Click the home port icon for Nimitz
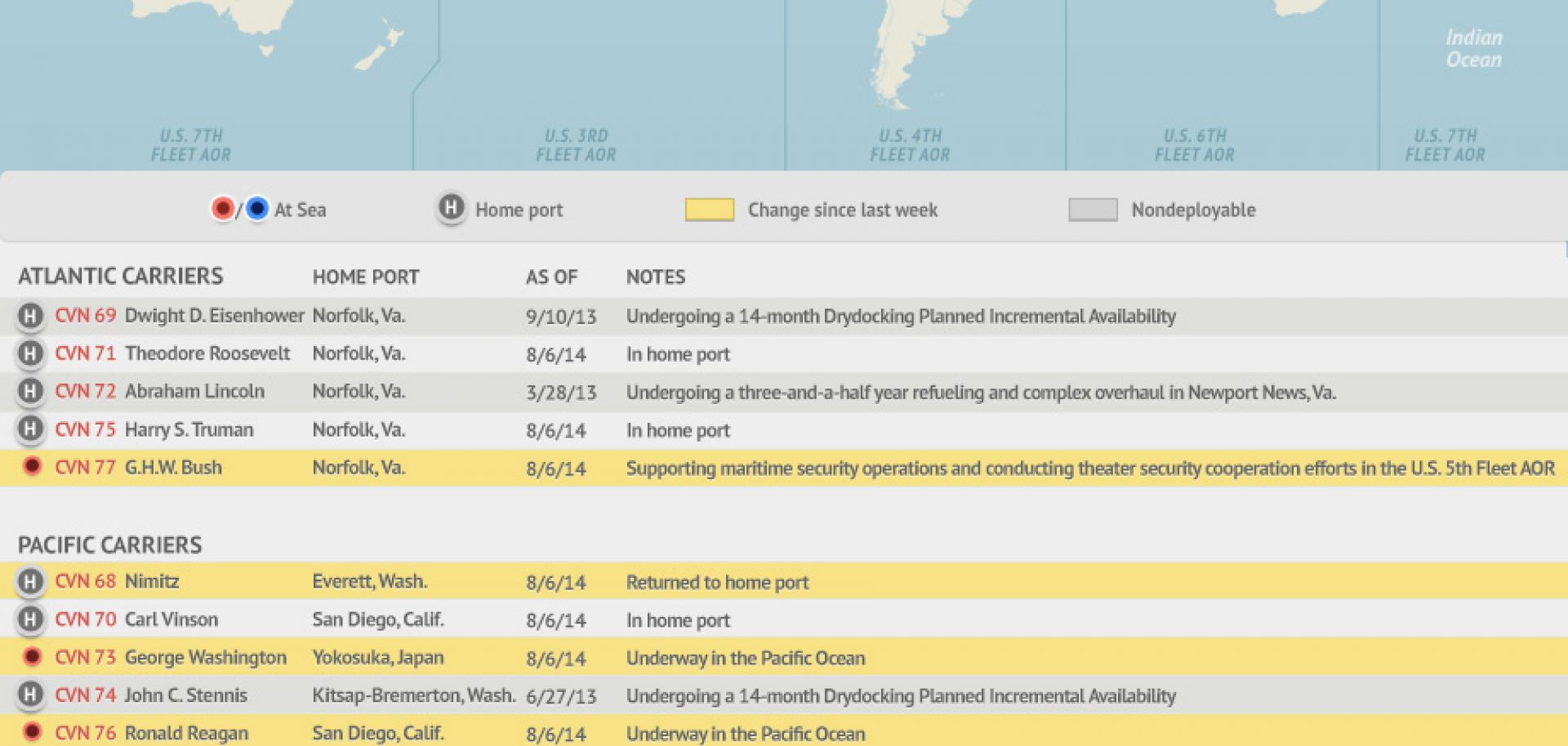Image resolution: width=1568 pixels, height=746 pixels. (x=30, y=582)
